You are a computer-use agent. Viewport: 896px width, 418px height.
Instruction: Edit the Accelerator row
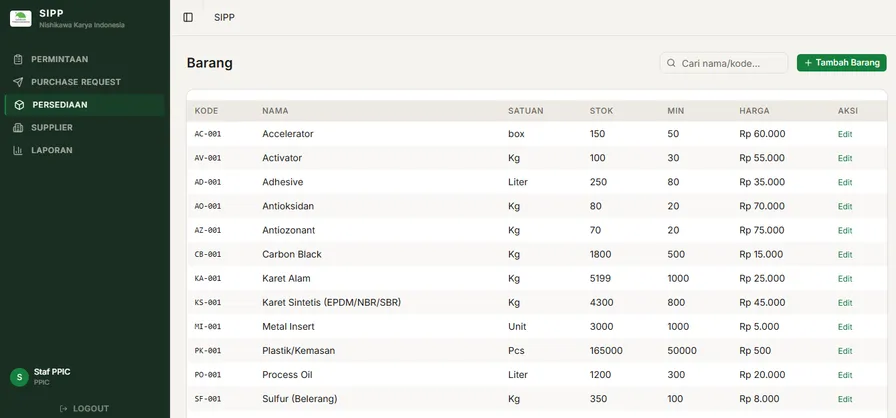coord(845,134)
